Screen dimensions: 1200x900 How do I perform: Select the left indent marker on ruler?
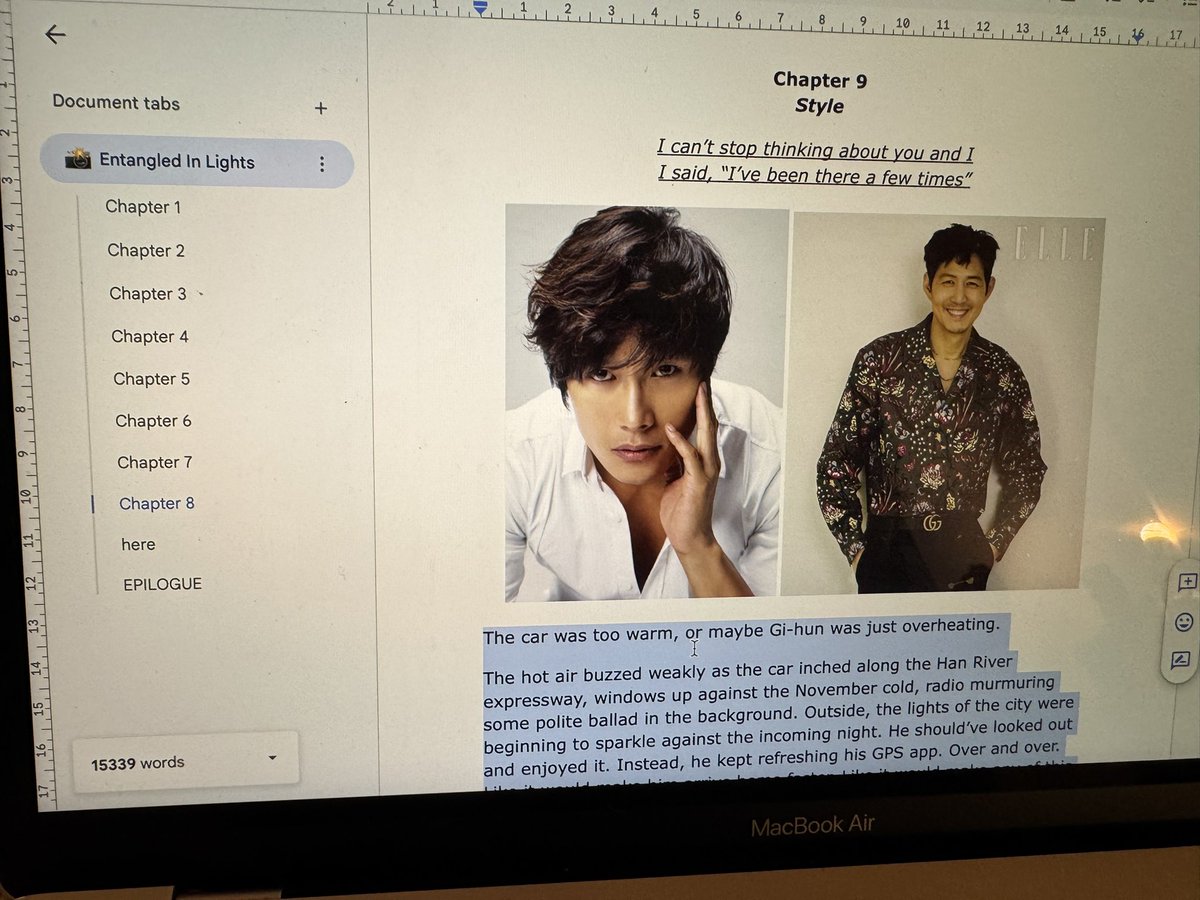pos(480,8)
